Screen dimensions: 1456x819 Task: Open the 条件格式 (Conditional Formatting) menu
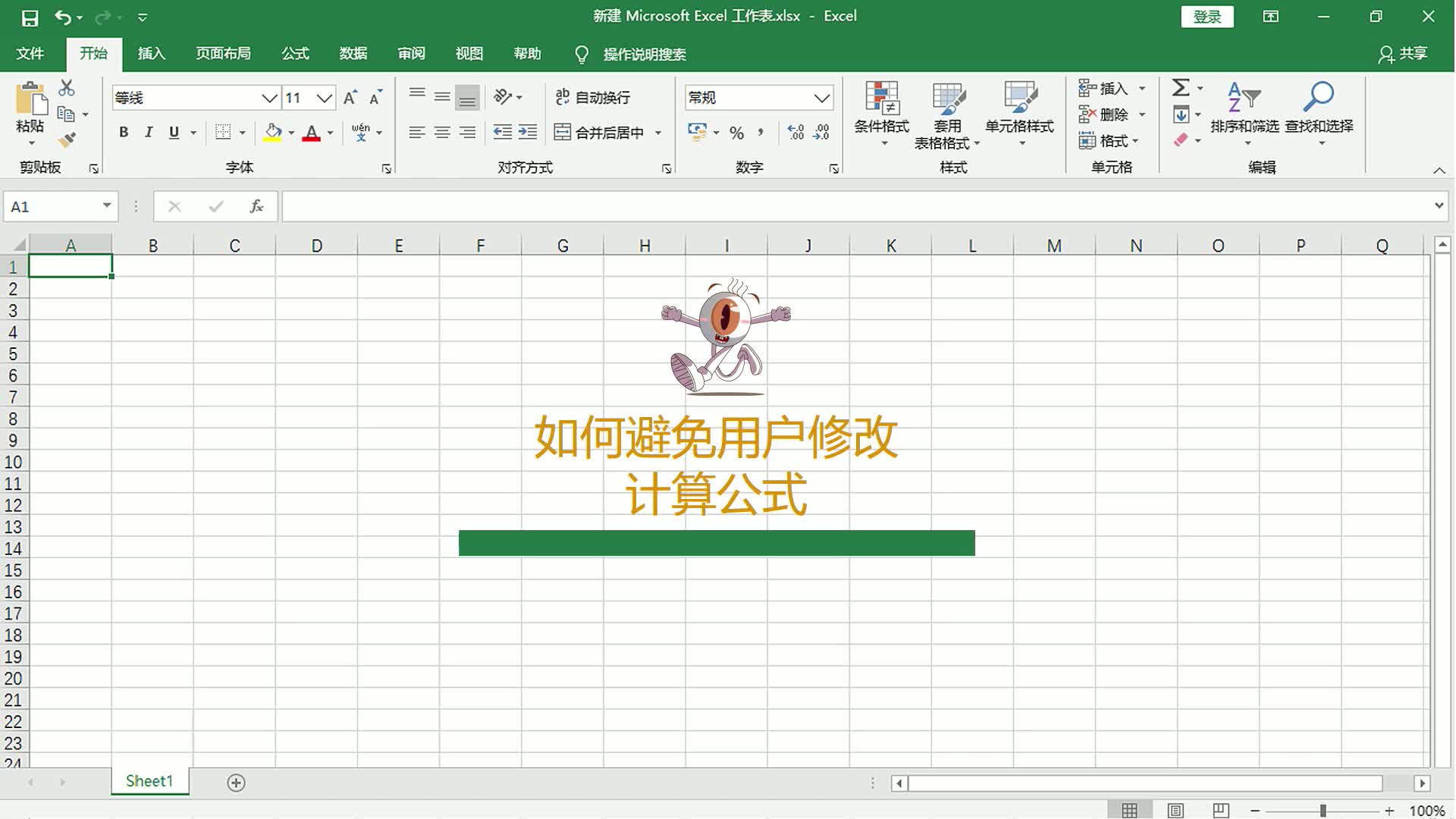pyautogui.click(x=882, y=114)
